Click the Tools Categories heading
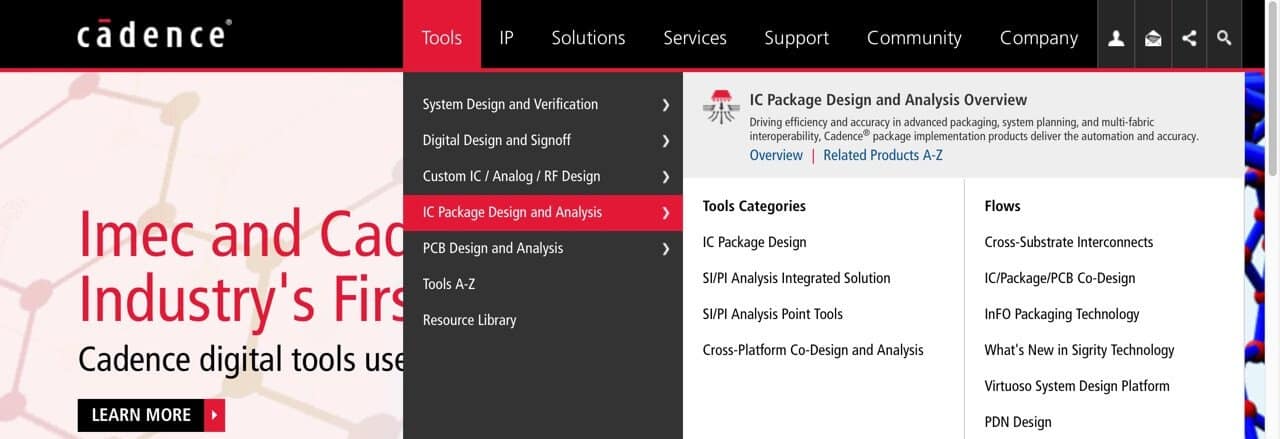1280x439 pixels. click(754, 206)
